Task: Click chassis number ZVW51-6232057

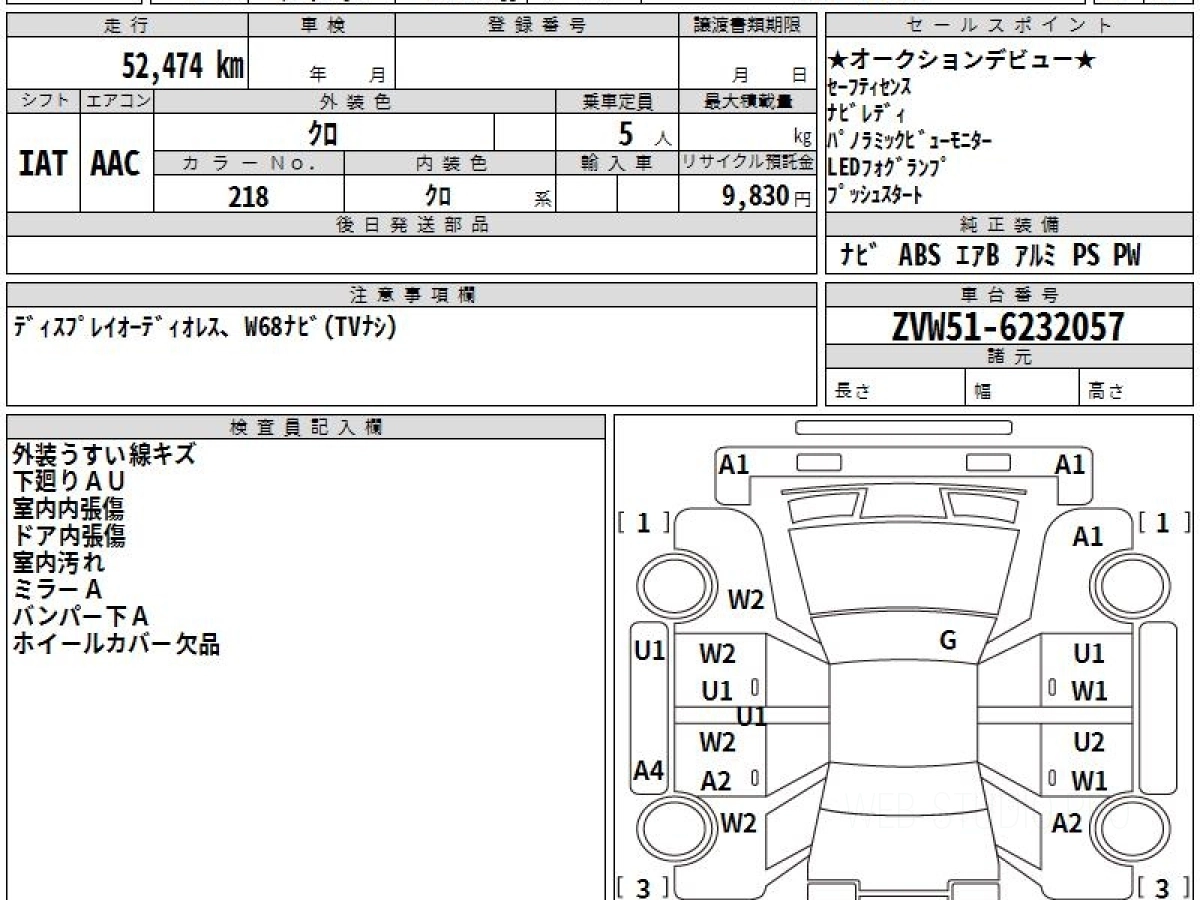Action: (1008, 326)
